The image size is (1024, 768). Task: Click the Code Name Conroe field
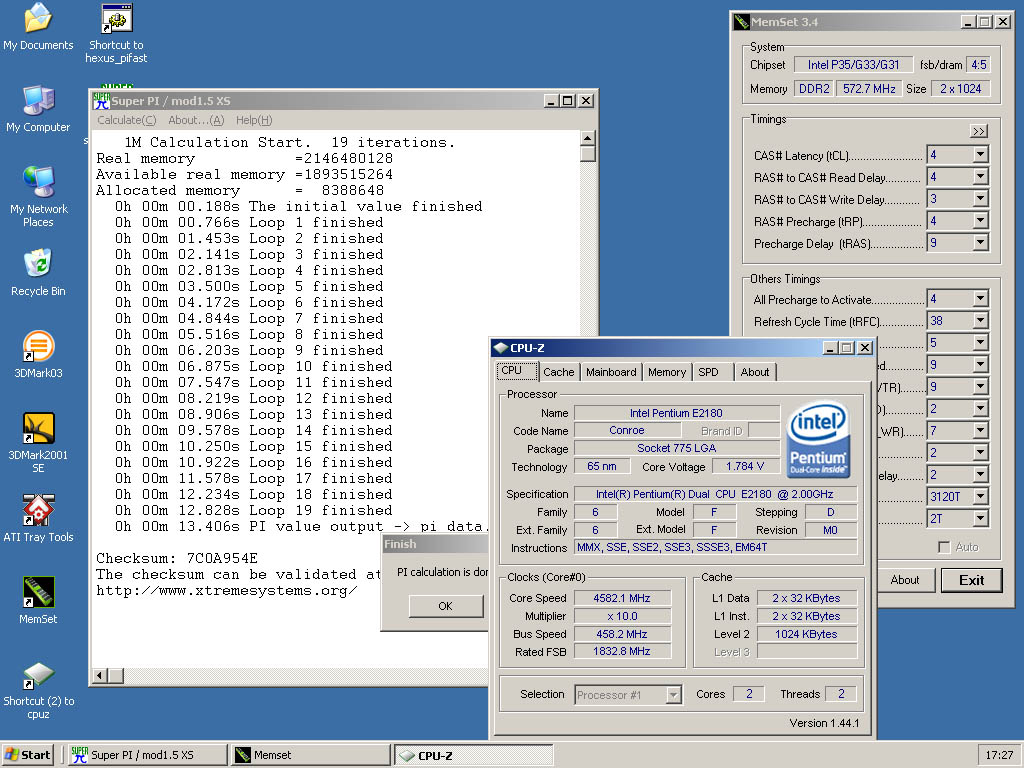click(x=627, y=430)
